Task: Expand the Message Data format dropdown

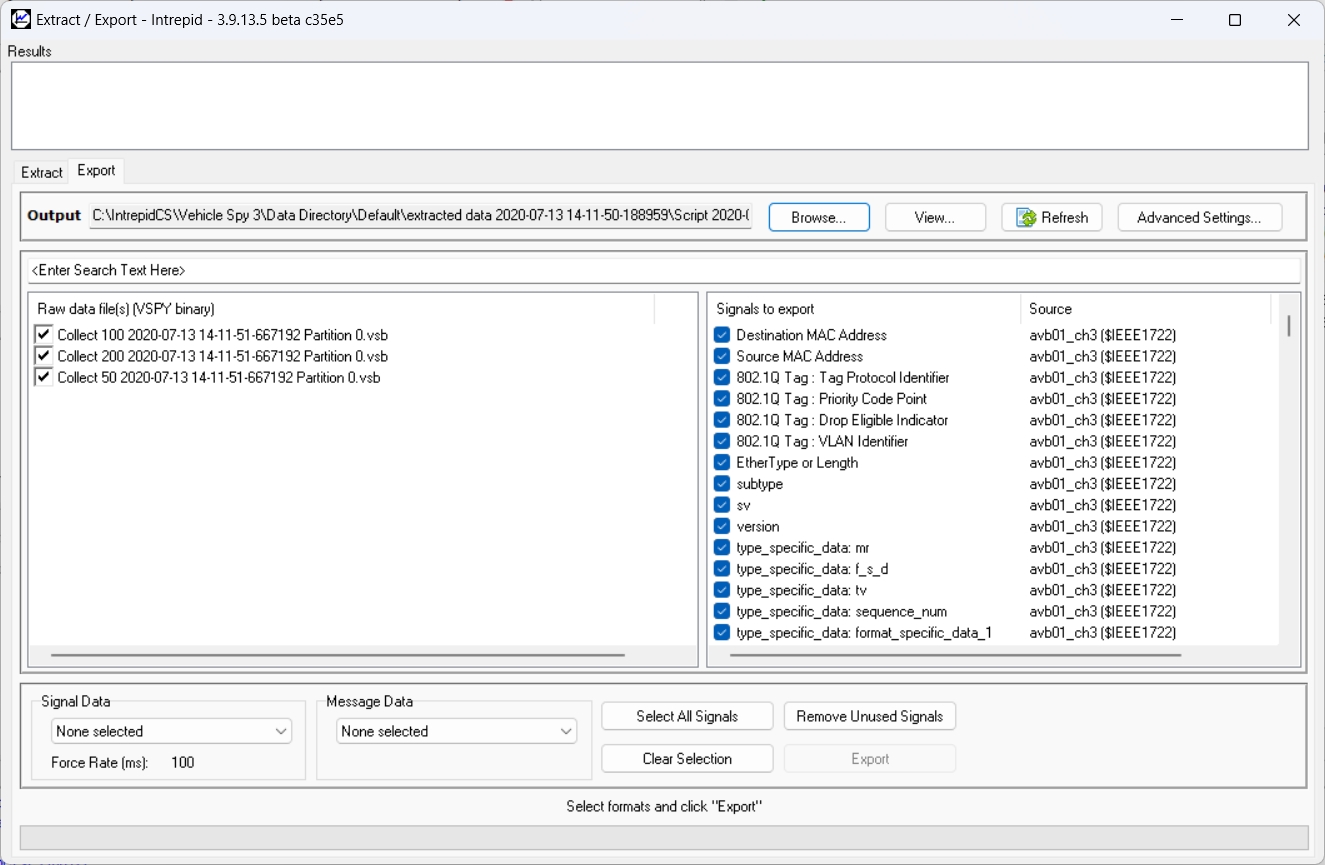Action: (x=456, y=731)
